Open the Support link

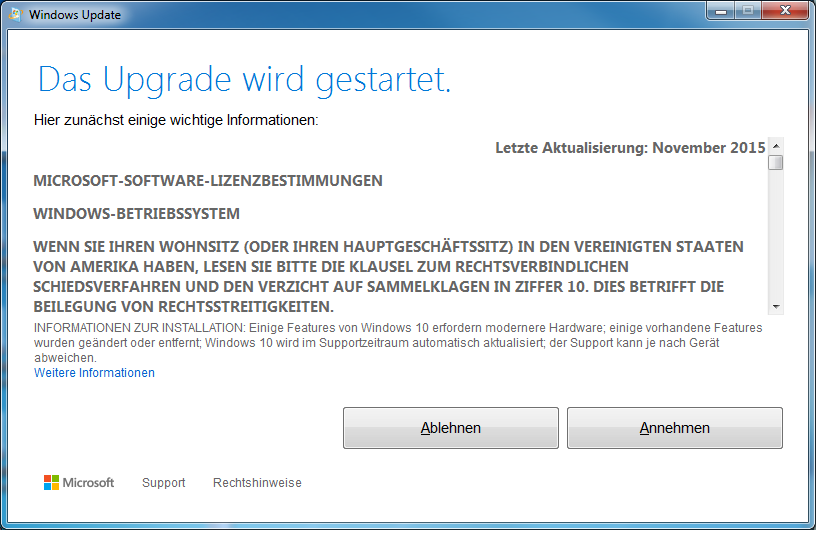163,483
